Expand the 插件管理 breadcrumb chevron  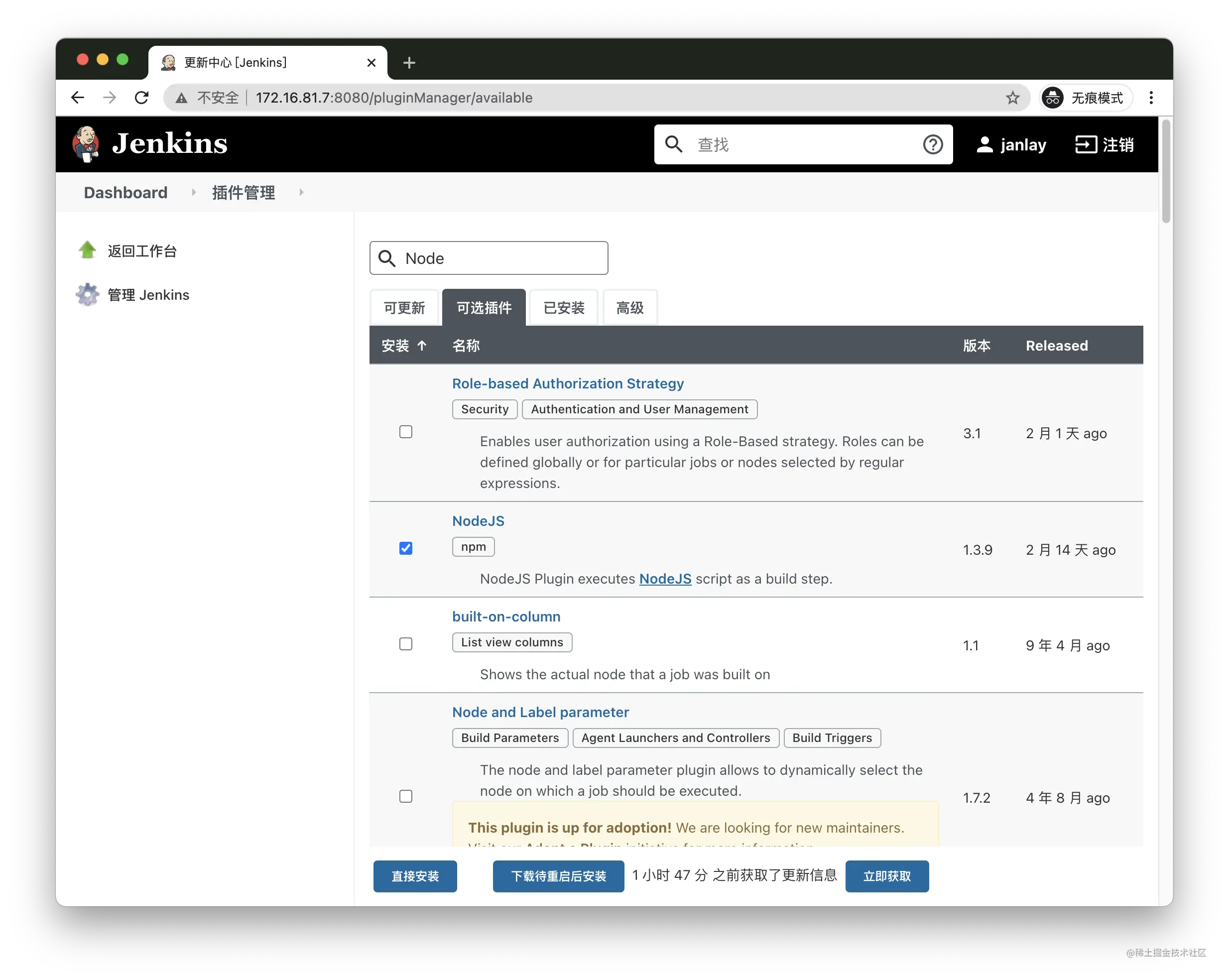coord(302,193)
